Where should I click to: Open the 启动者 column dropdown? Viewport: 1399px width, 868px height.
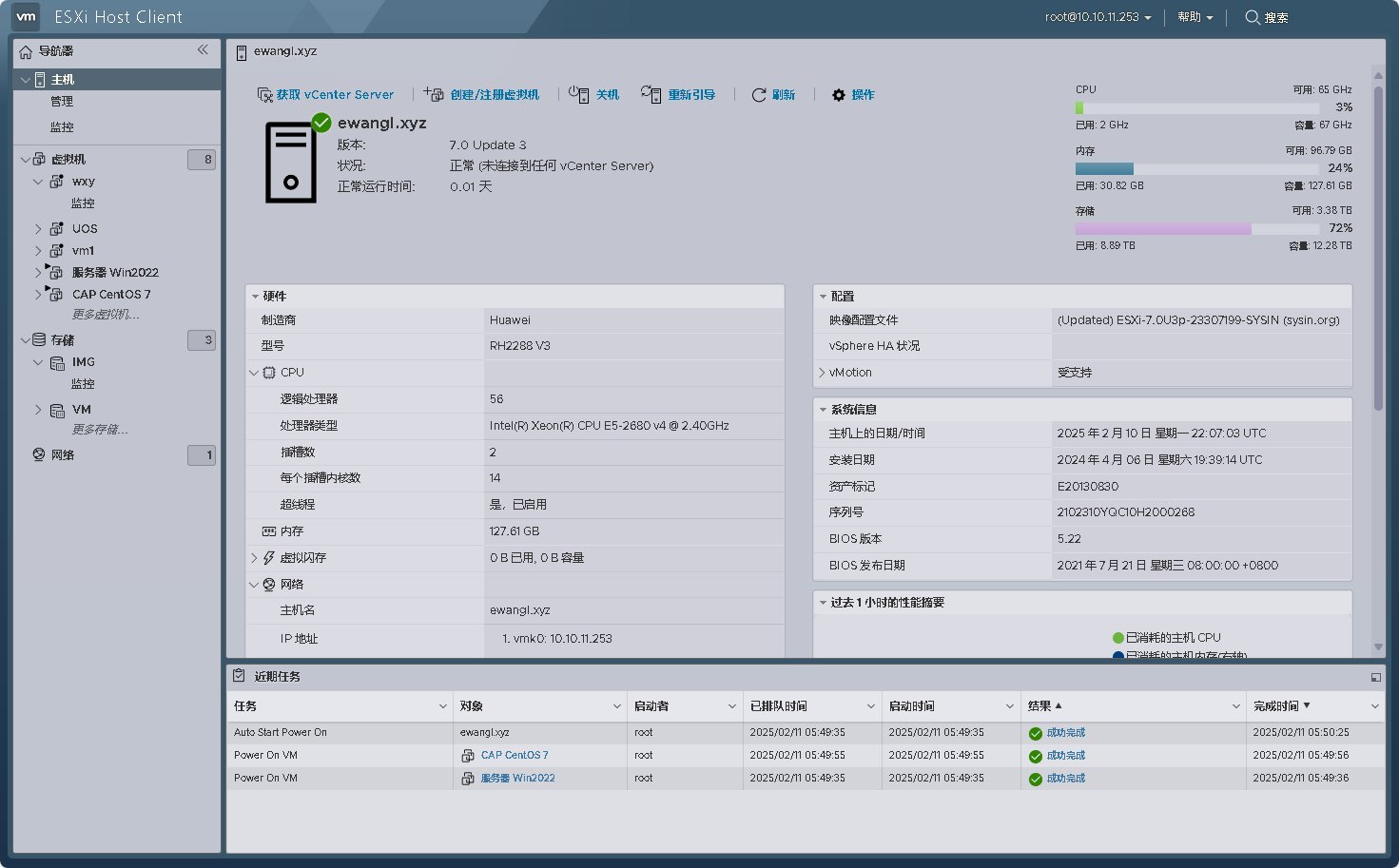[x=731, y=706]
